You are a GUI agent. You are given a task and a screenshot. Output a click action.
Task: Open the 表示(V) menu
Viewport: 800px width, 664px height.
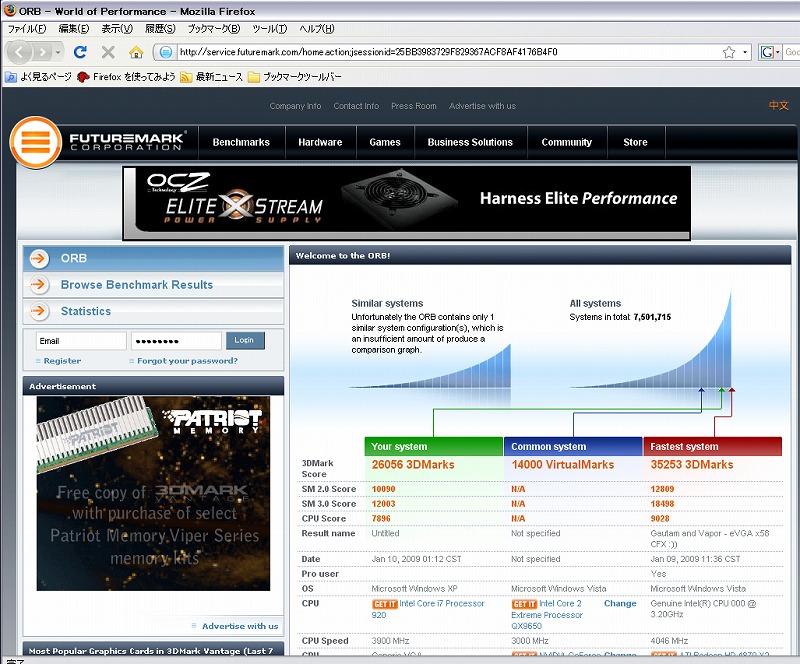(x=117, y=29)
